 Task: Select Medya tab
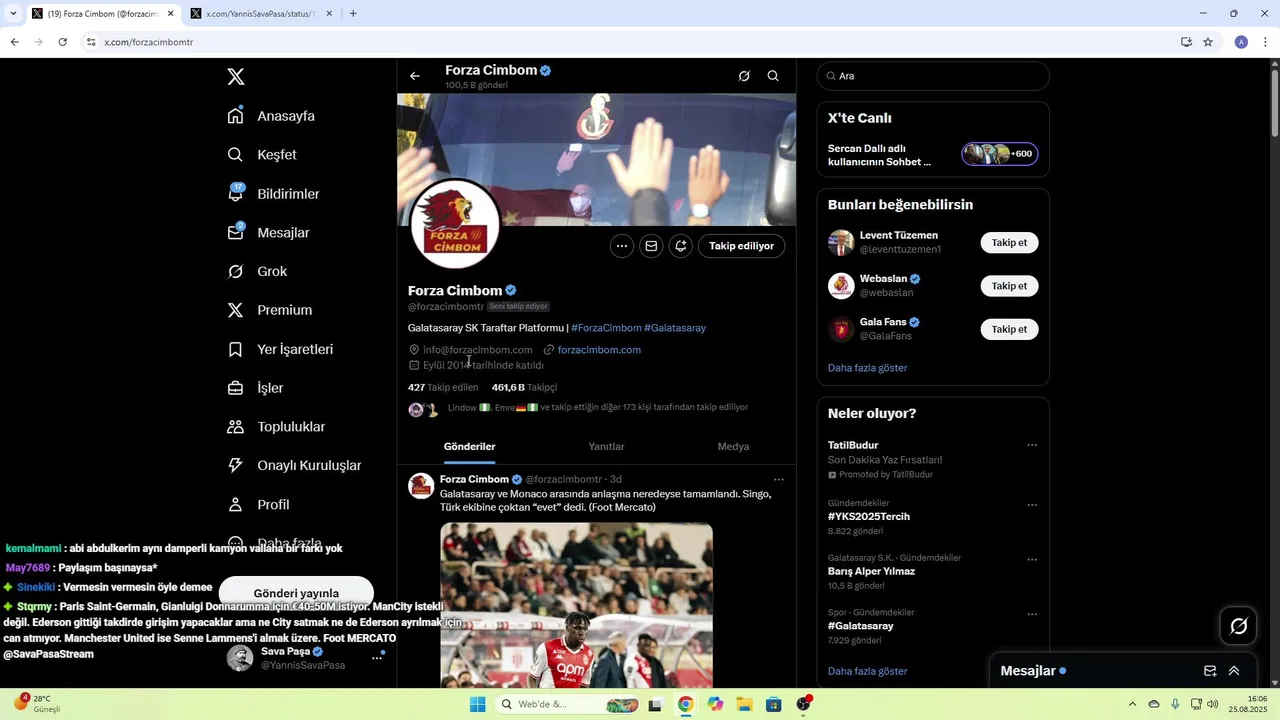pos(733,447)
